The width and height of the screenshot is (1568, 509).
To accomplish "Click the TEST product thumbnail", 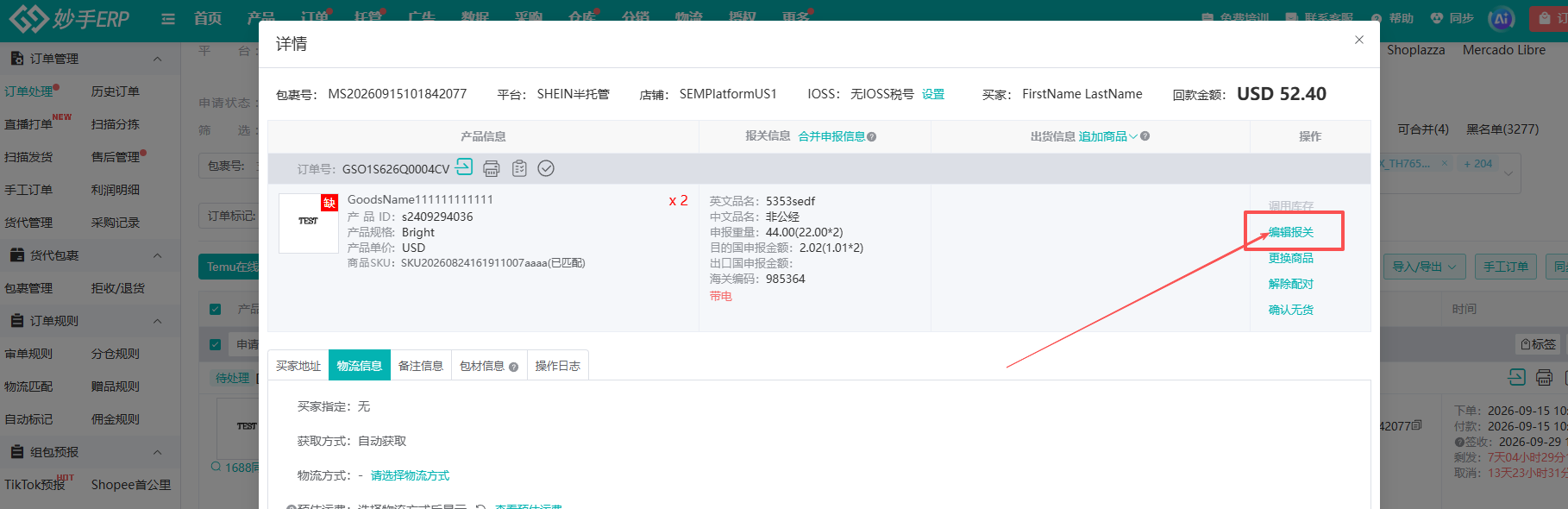I will pos(309,223).
